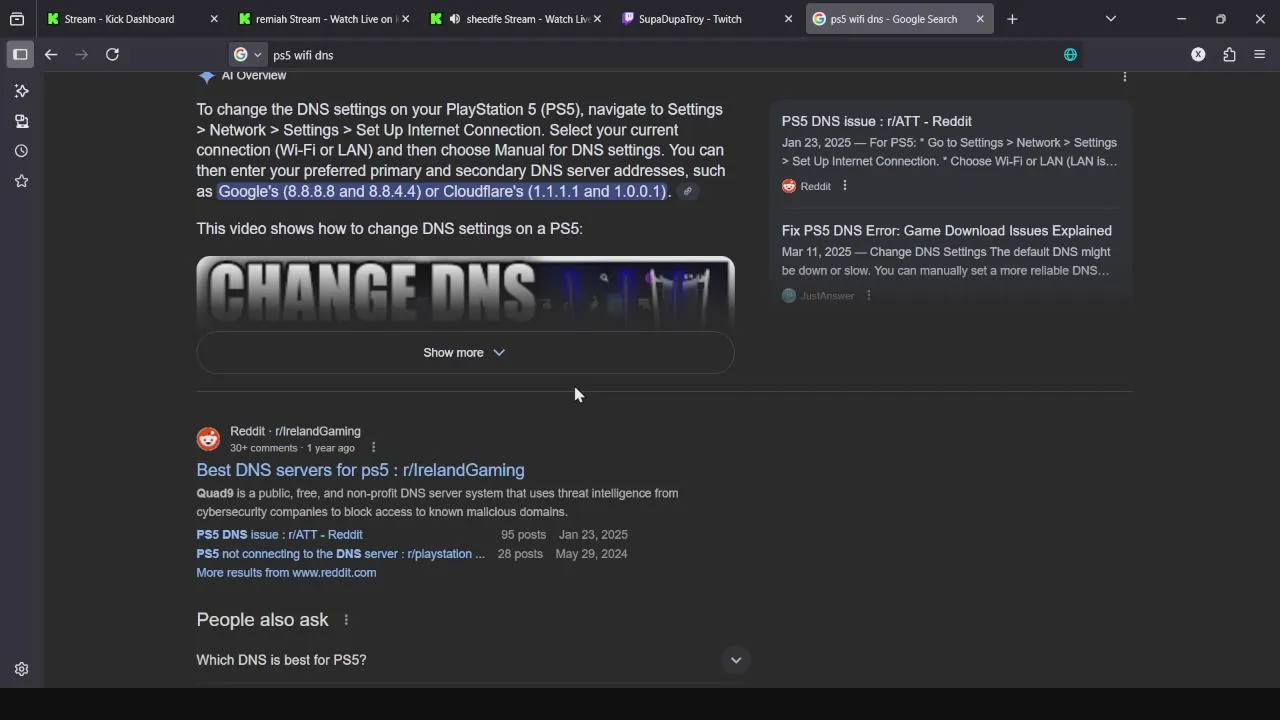The height and width of the screenshot is (720, 1280).
Task: Click the AI Overview heading label
Action: [254, 76]
